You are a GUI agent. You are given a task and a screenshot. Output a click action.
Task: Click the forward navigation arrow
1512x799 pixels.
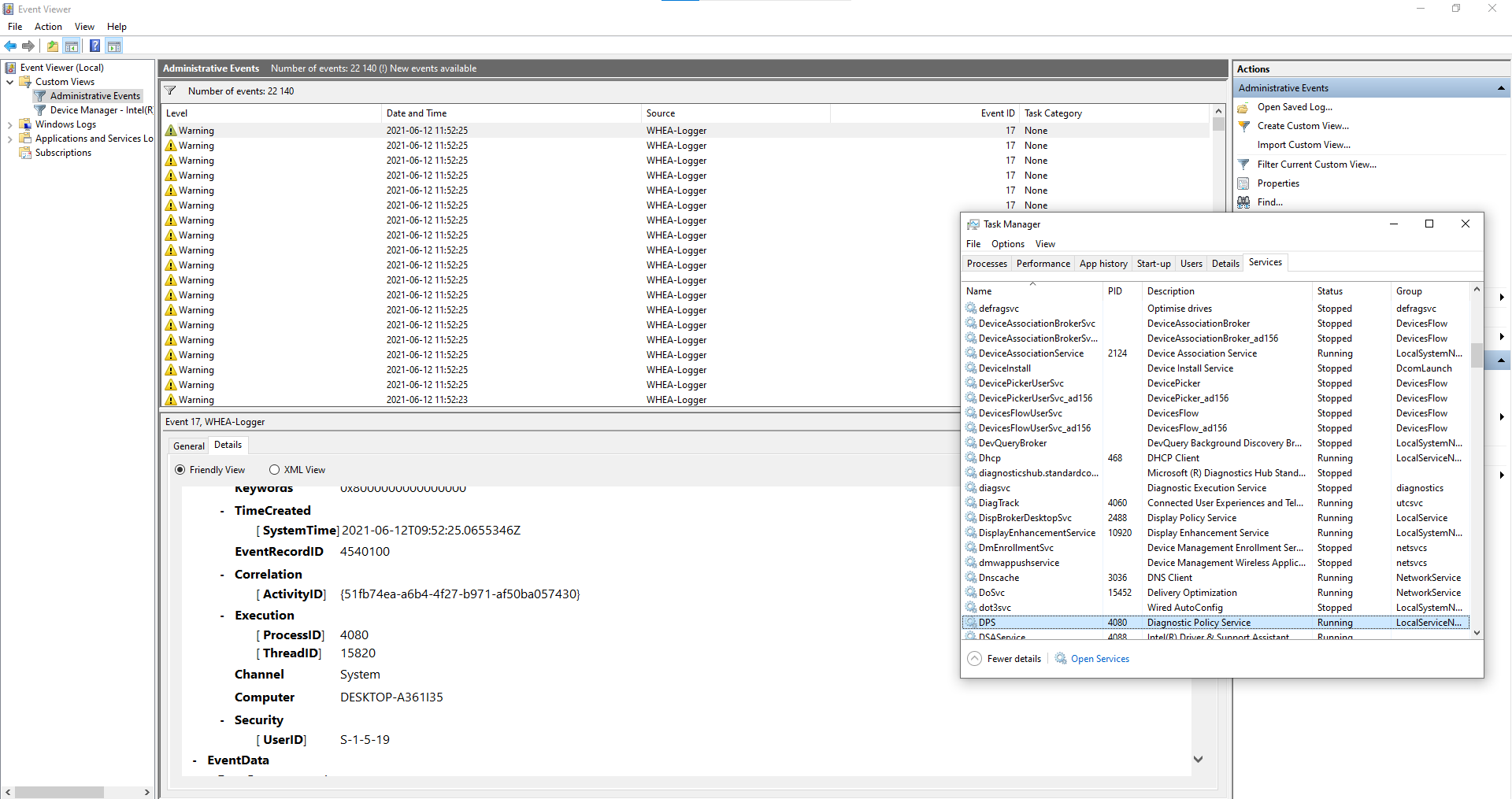click(29, 46)
